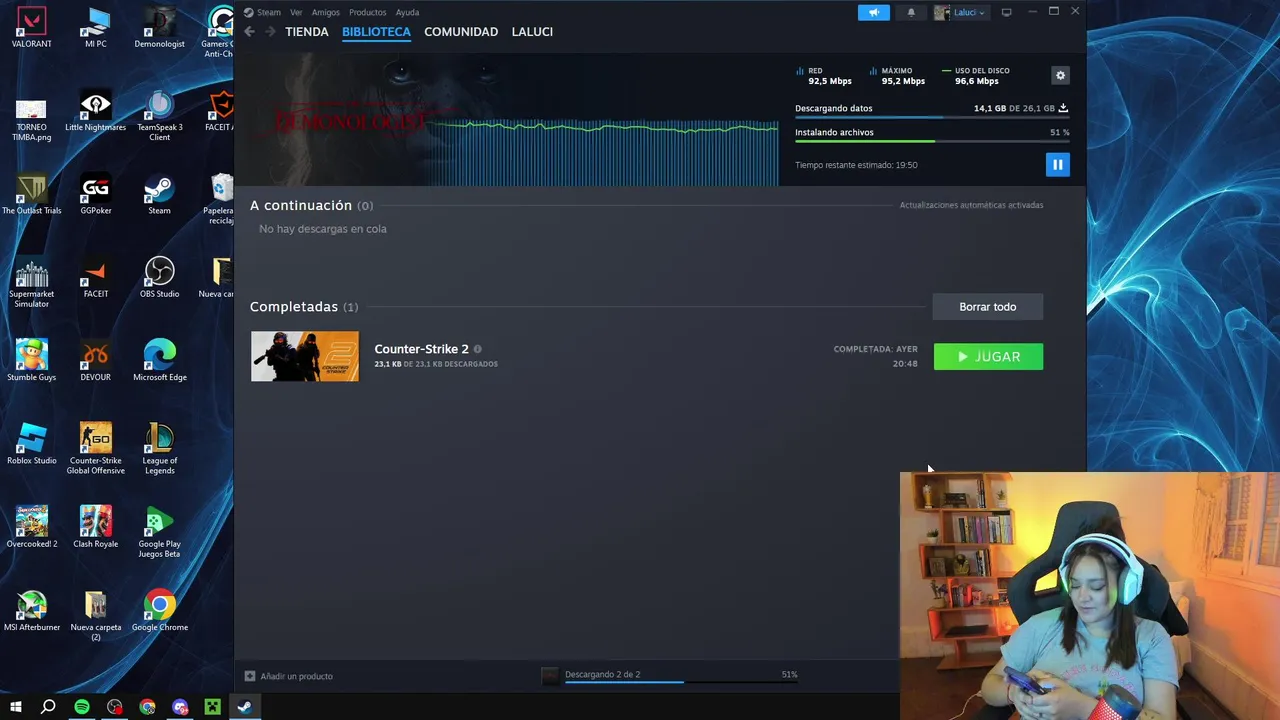Click the download icon beside 26,1 GB

(1063, 108)
